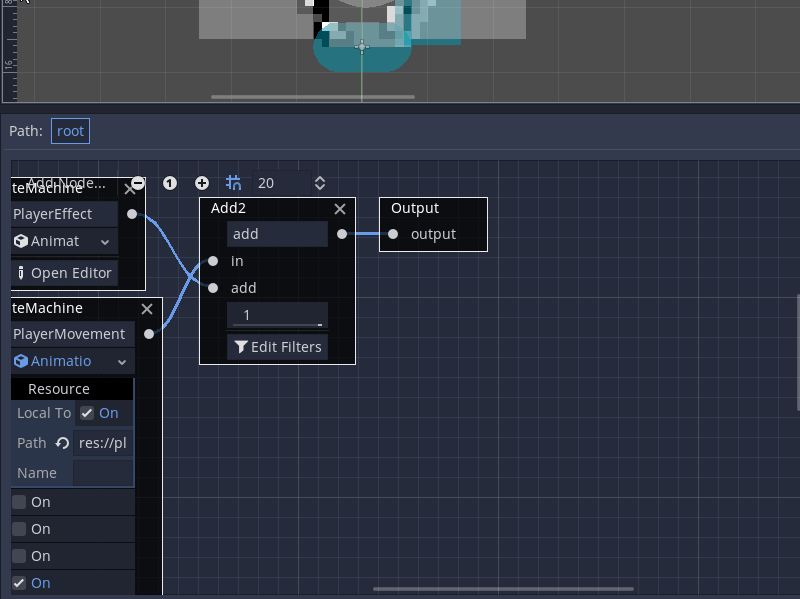Click the add name field on Add2 node
This screenshot has width=800, height=599.
pos(277,233)
